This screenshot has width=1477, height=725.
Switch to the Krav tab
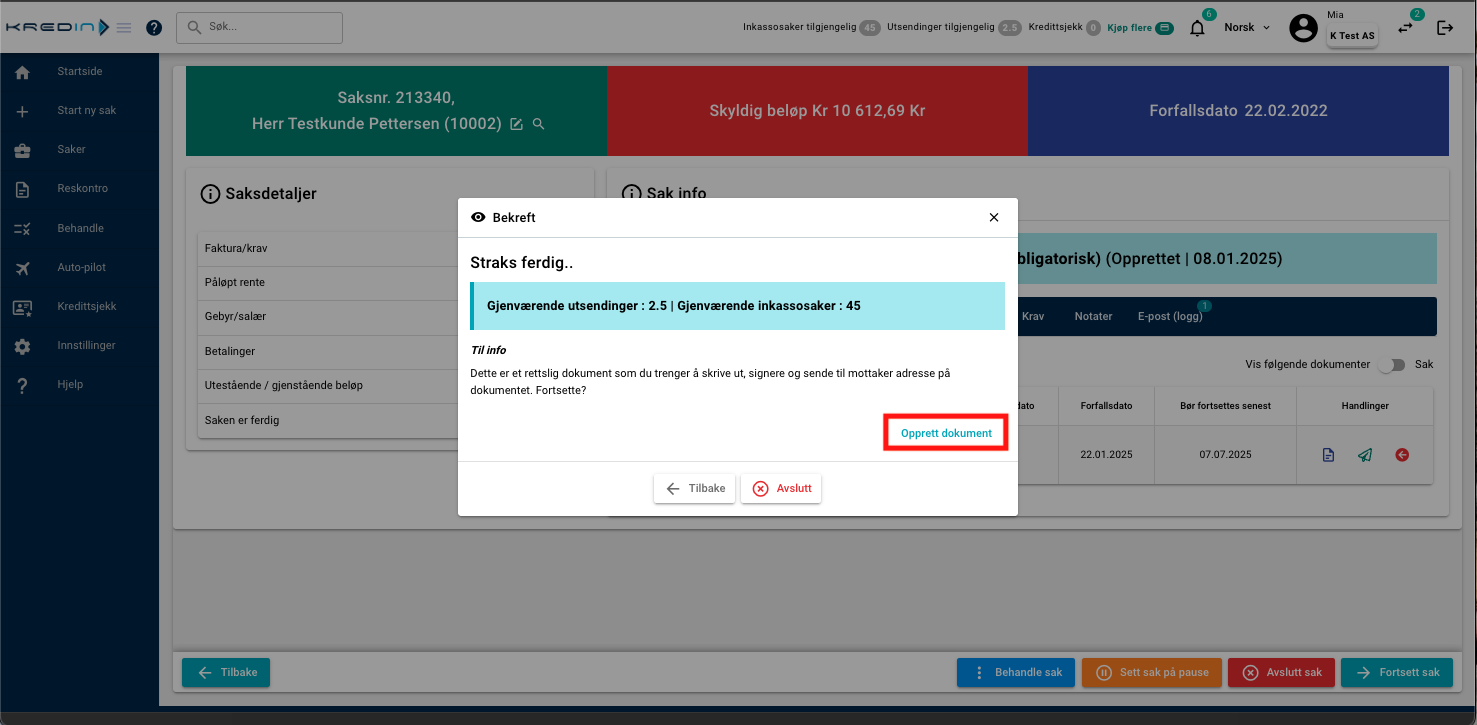(1033, 316)
